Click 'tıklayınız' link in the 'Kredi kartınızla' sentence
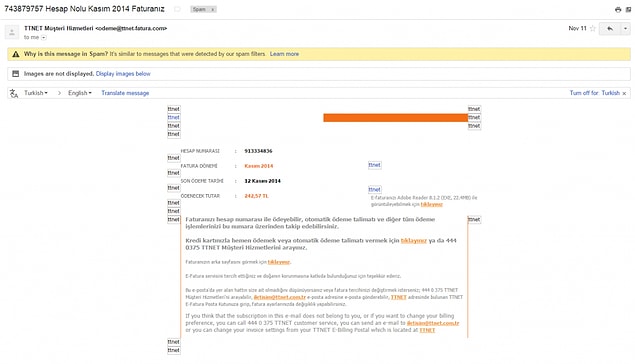This screenshot has width=635, height=364. (413, 240)
